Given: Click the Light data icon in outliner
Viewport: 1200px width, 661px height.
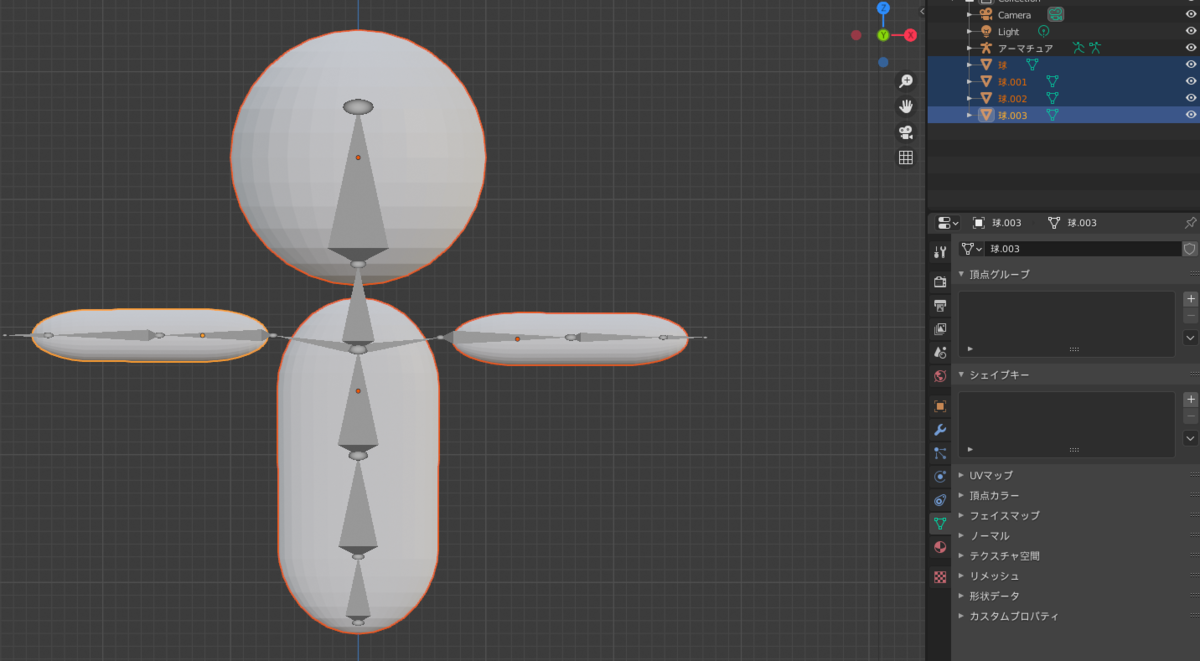Looking at the screenshot, I should 1043,31.
